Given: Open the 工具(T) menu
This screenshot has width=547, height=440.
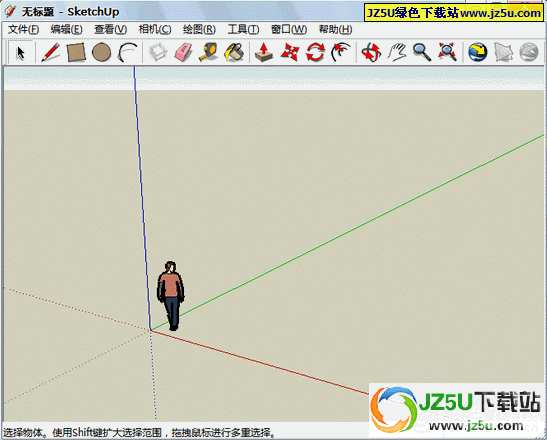Looking at the screenshot, I should tap(243, 29).
